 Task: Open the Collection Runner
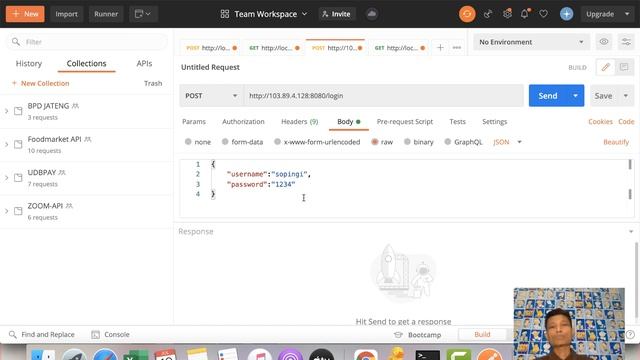point(106,14)
